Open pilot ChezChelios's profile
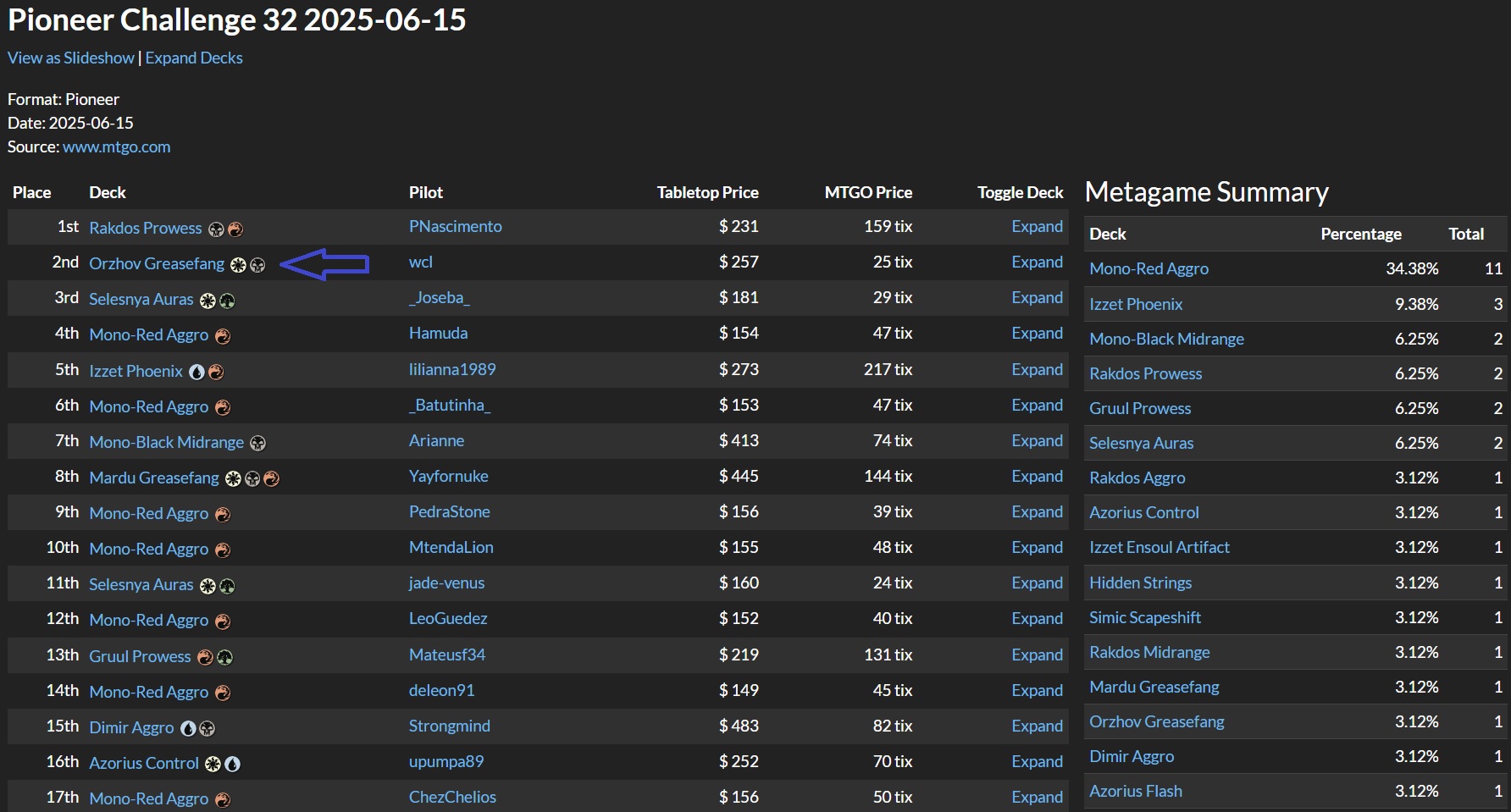Viewport: 1511px width, 812px height. point(453,797)
